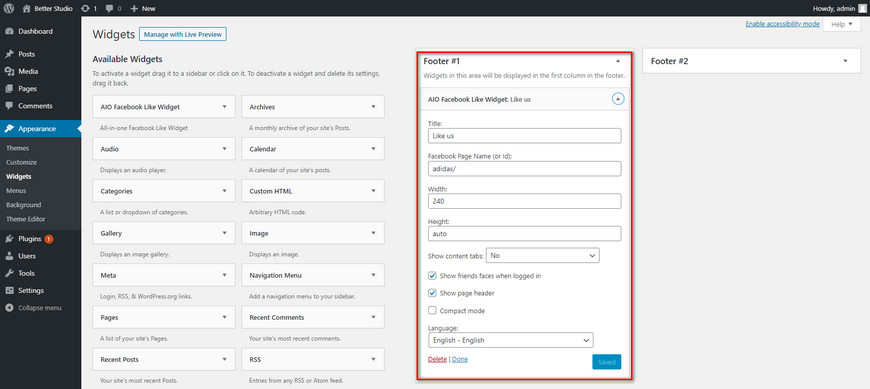Viewport: 870px width, 389px height.
Task: Click the Done link
Action: 460,359
